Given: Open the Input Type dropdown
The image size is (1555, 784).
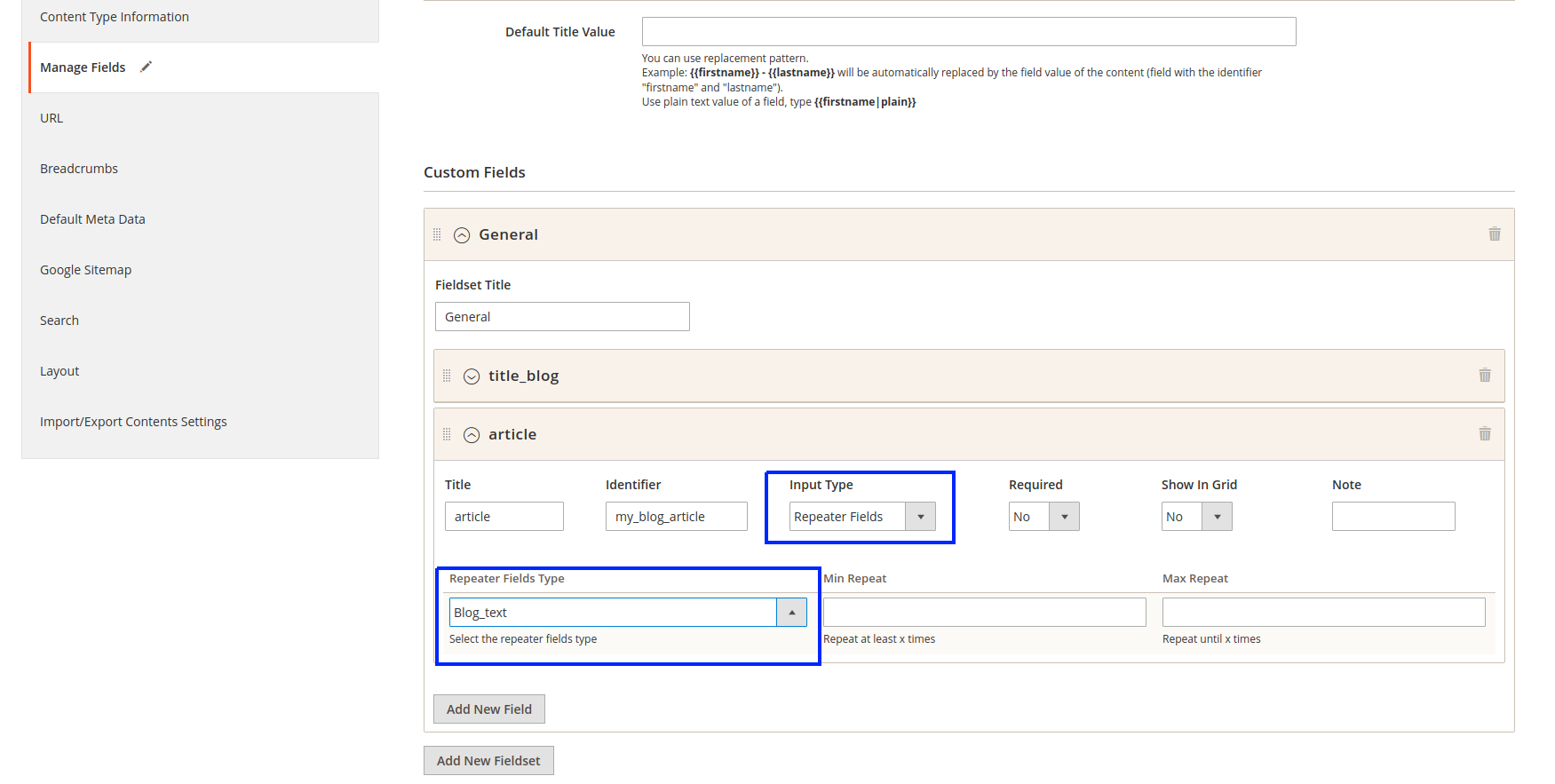Looking at the screenshot, I should (862, 517).
